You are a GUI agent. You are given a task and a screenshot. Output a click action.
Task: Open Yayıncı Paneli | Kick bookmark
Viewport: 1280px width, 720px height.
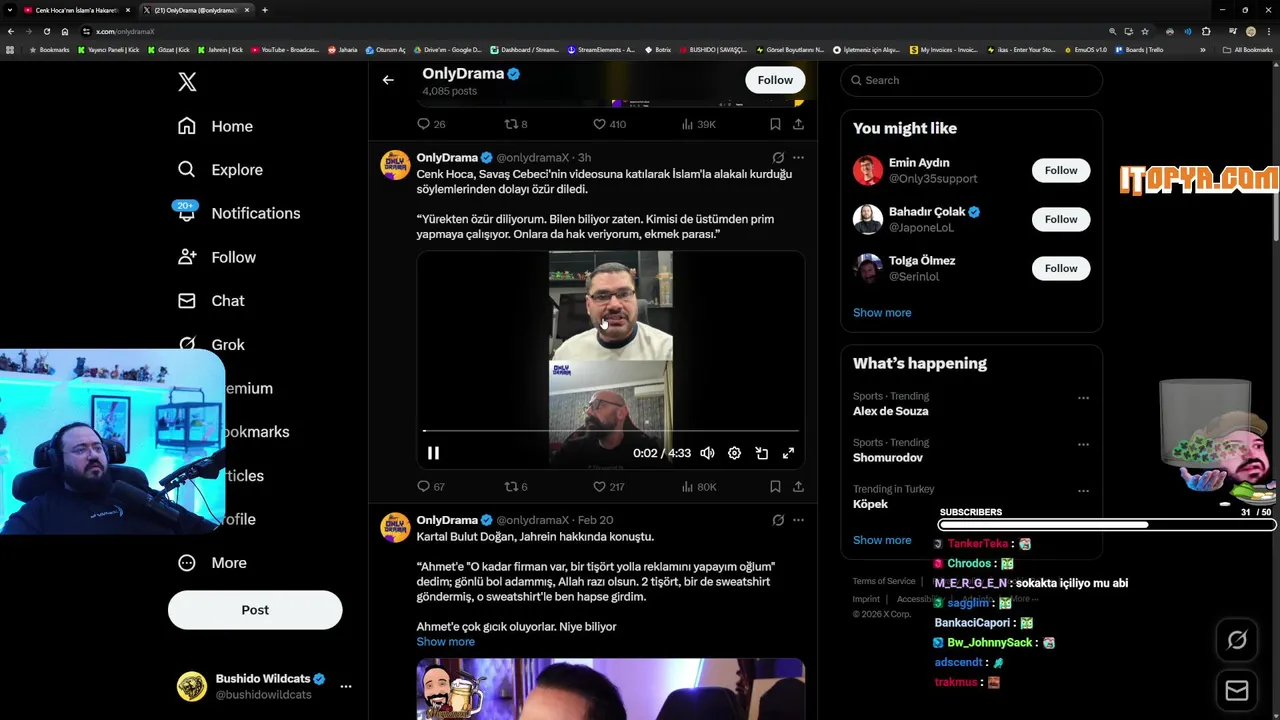pos(109,49)
